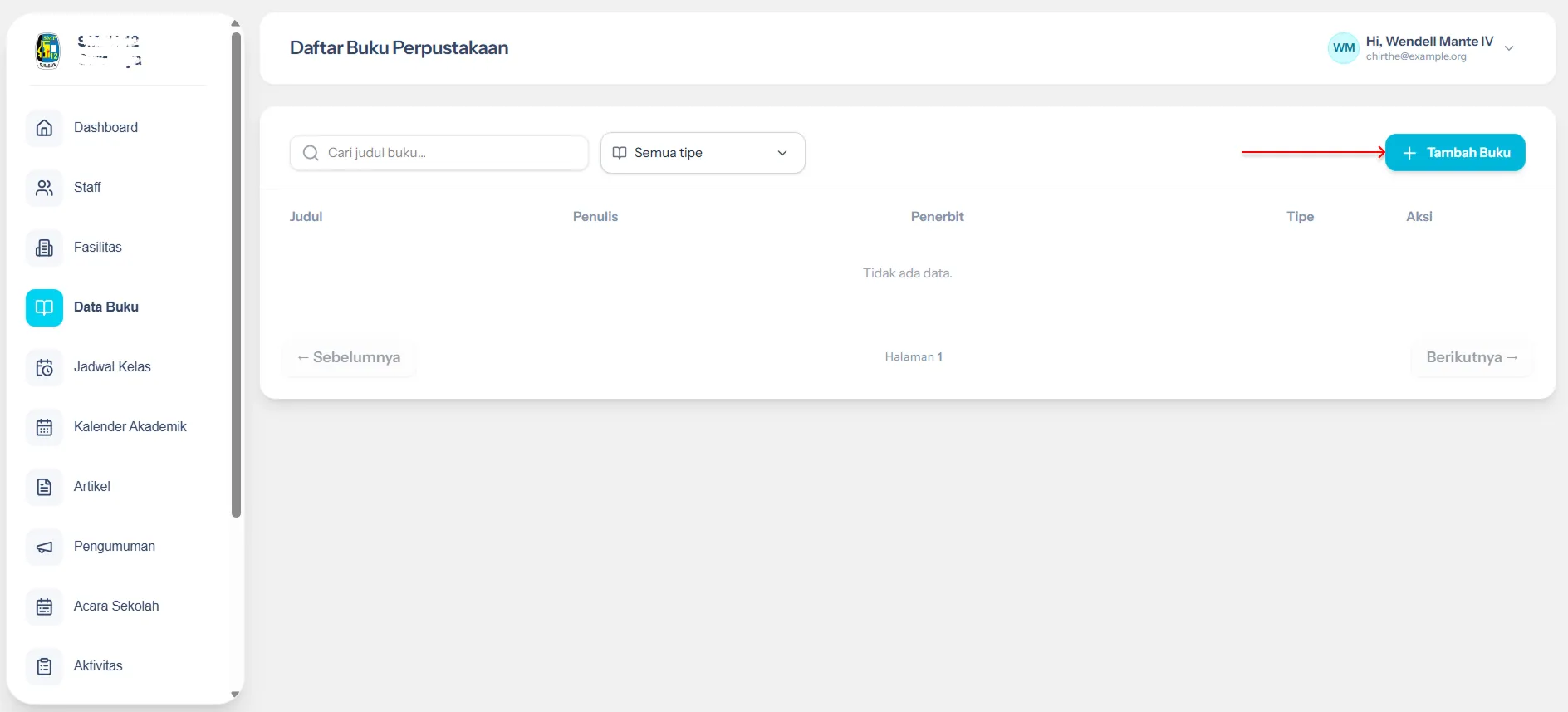This screenshot has height=712, width=1568.
Task: Go to next page with Berikutnya
Action: (1472, 357)
